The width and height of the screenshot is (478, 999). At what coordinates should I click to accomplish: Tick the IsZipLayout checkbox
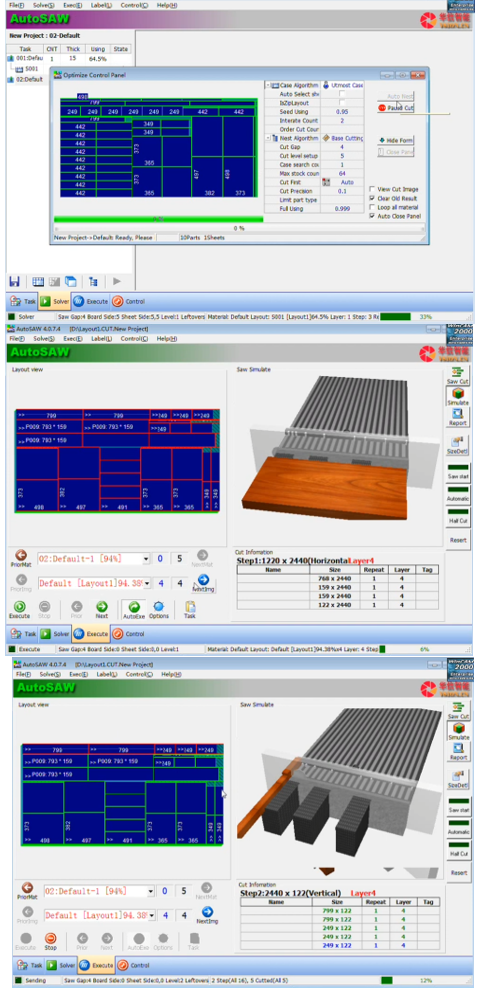(x=342, y=103)
